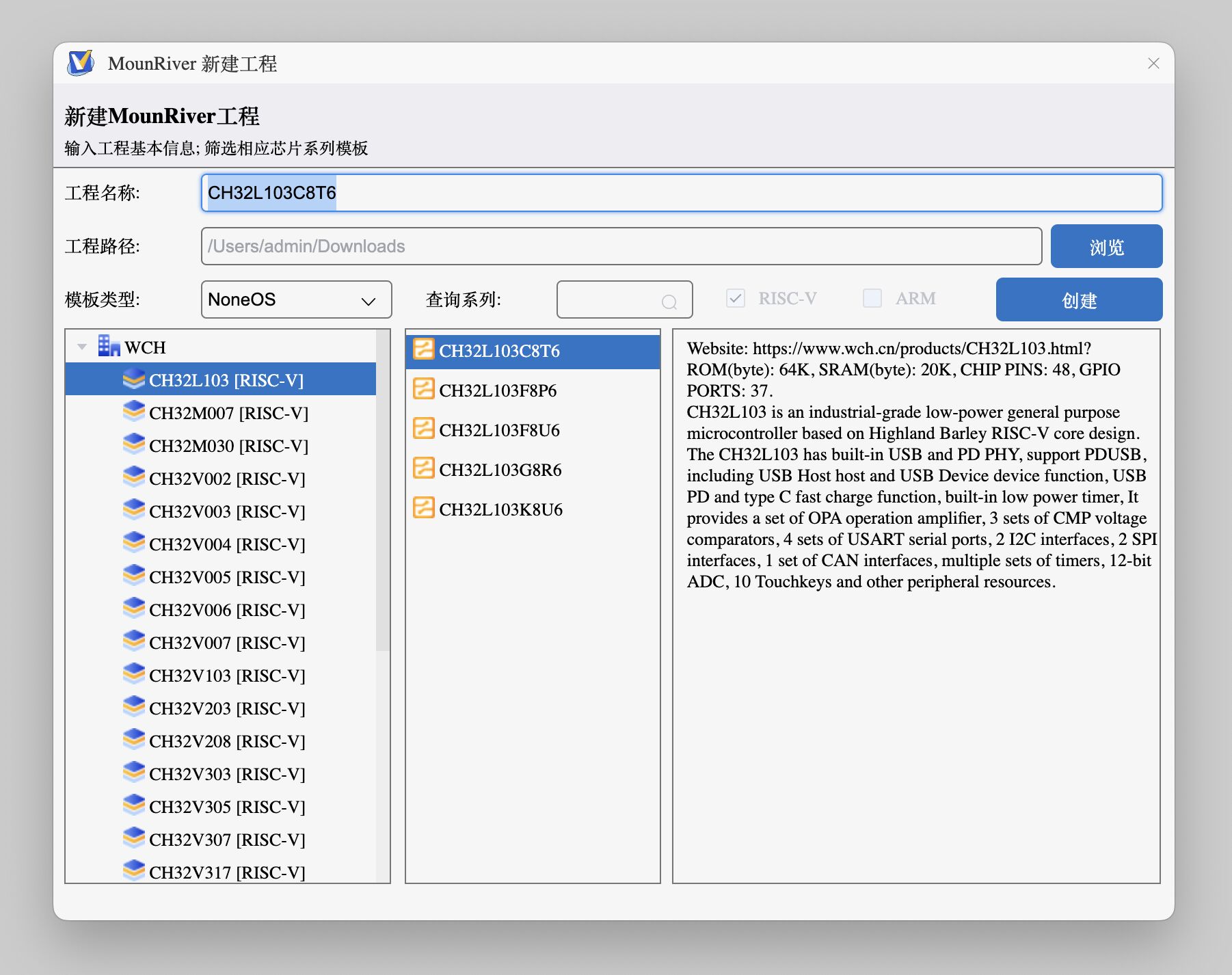
Task: Open the 模板类型 NoneOS dropdown
Action: (296, 299)
